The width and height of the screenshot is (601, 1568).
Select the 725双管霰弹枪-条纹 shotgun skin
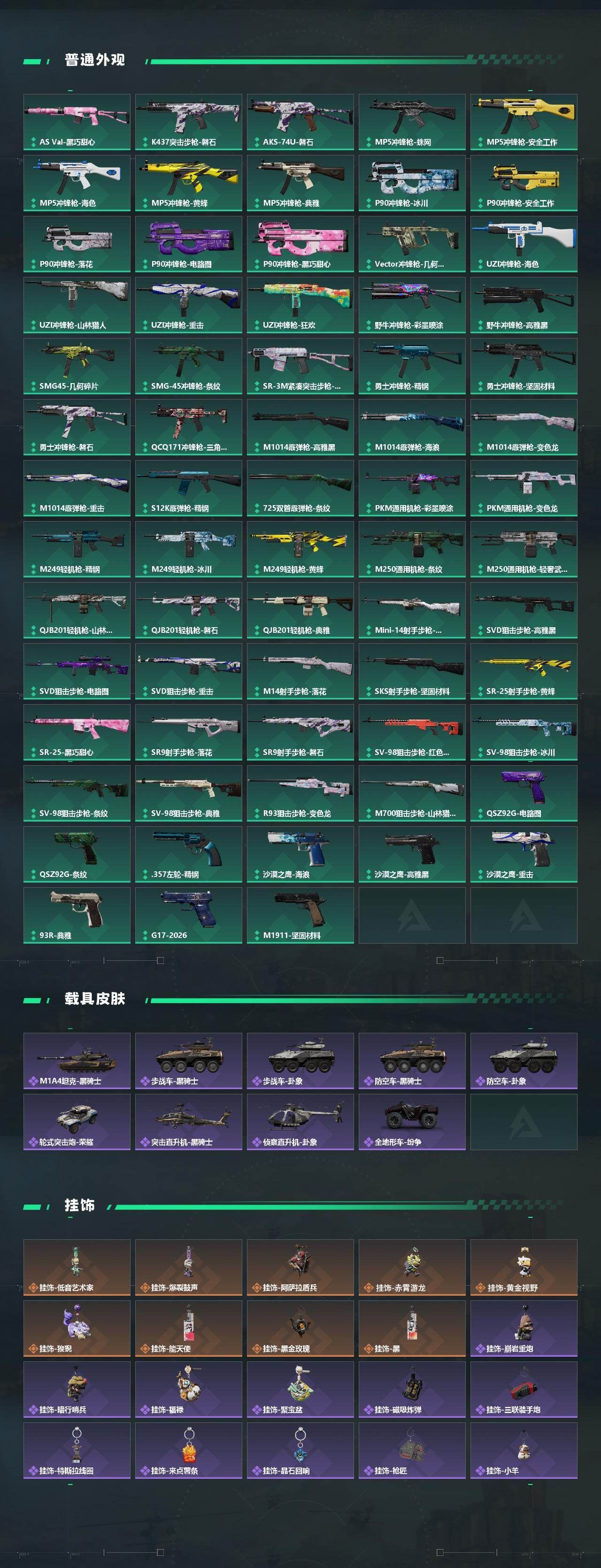click(300, 488)
